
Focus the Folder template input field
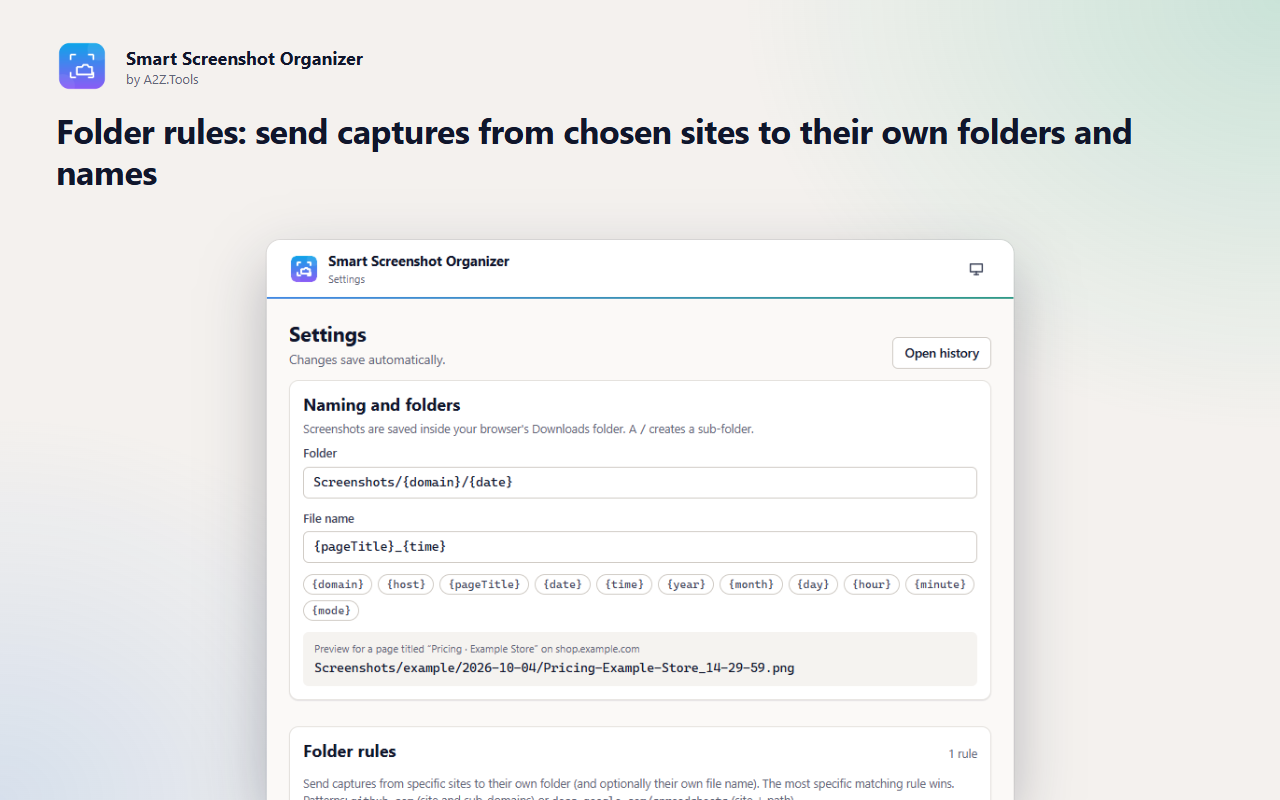point(640,482)
